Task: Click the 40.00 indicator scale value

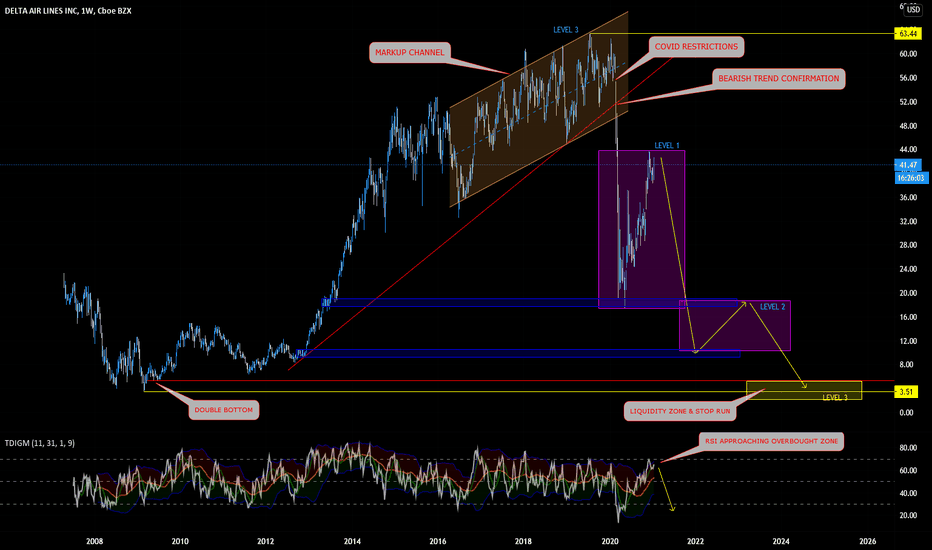Action: click(908, 493)
